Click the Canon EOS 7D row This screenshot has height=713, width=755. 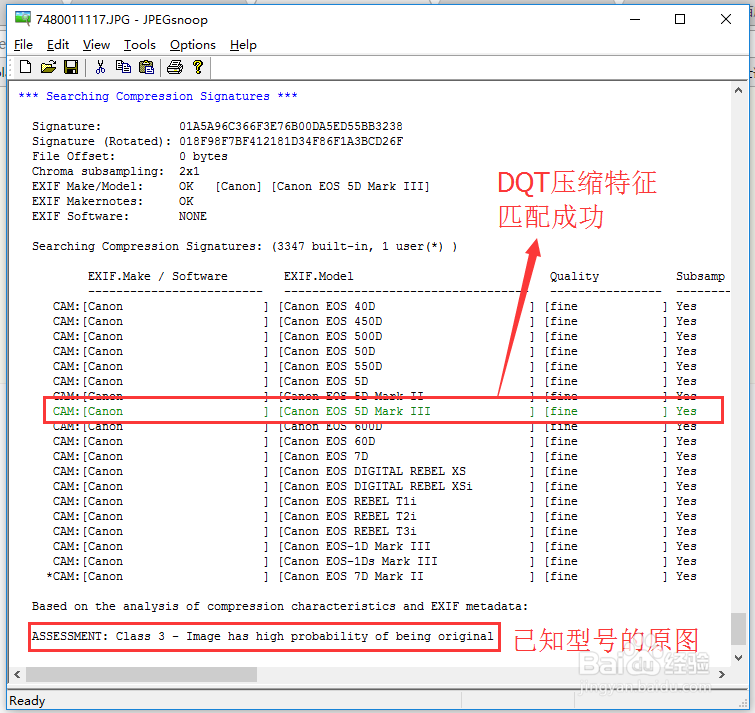pos(375,456)
